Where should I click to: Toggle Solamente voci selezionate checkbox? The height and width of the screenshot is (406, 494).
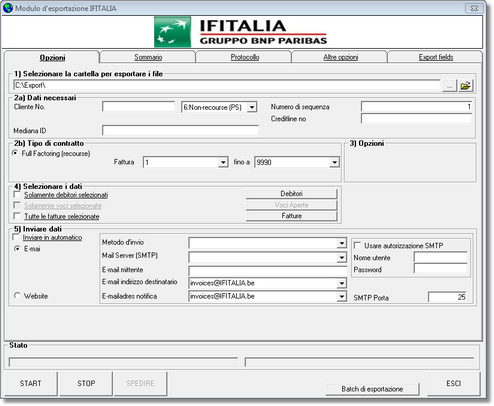(17, 205)
